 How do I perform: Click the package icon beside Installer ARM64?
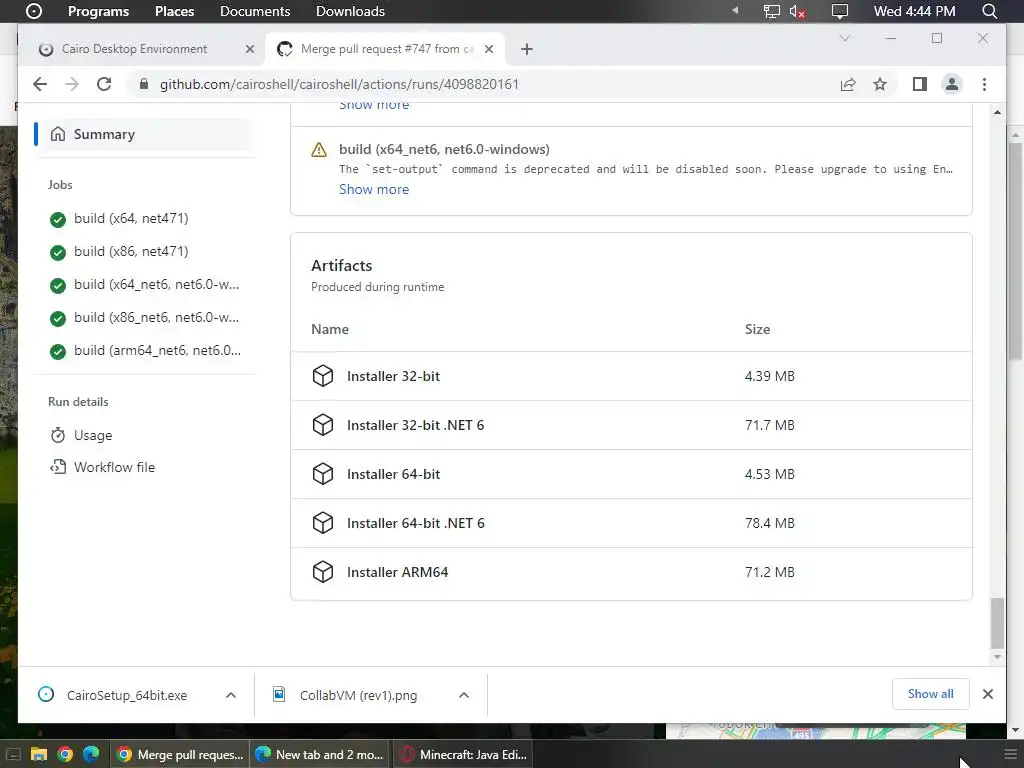point(323,572)
